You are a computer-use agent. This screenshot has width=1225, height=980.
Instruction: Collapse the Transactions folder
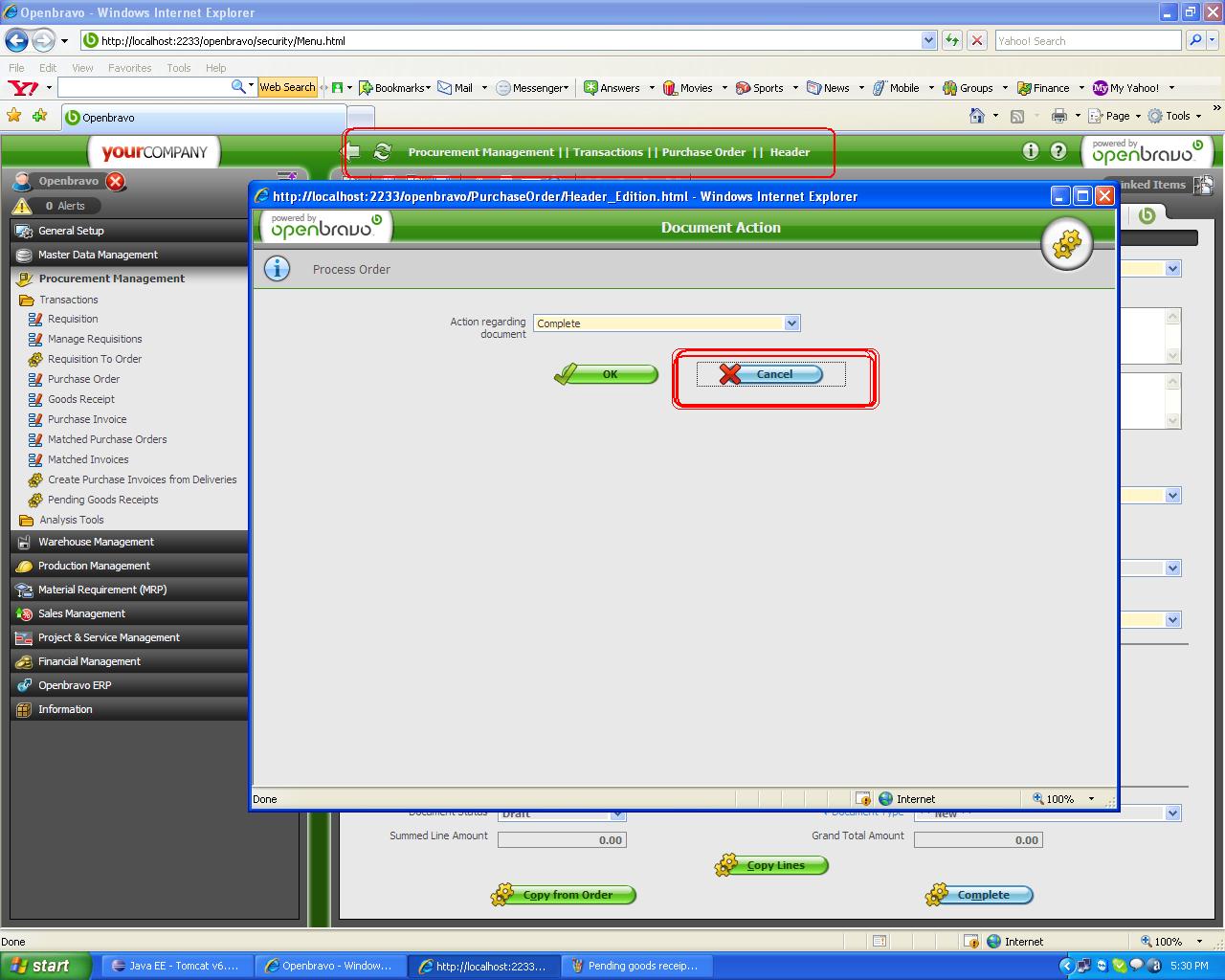point(68,300)
